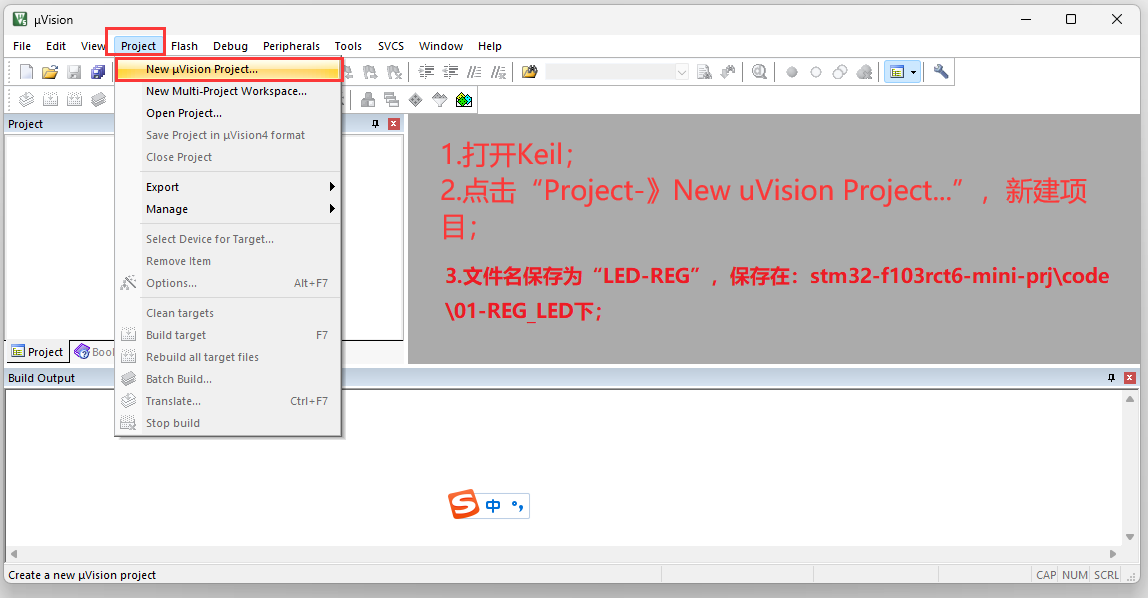Toggle the Build Output panel pin

tap(1111, 378)
